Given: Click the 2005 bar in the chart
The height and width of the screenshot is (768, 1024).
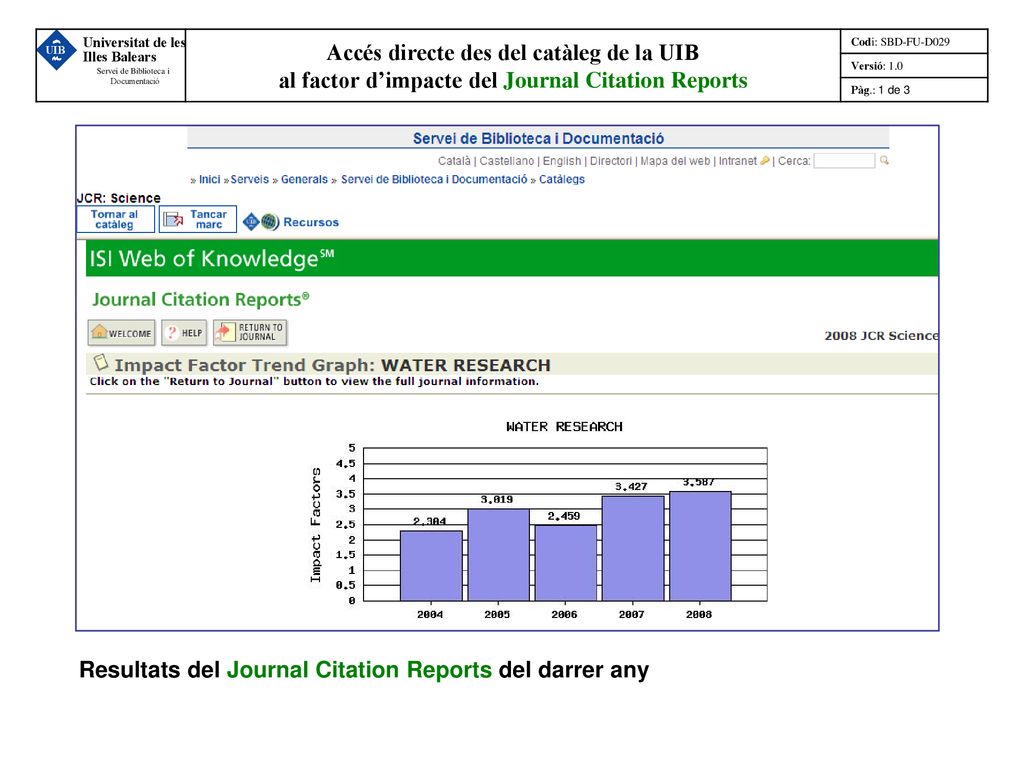Looking at the screenshot, I should click(x=499, y=555).
